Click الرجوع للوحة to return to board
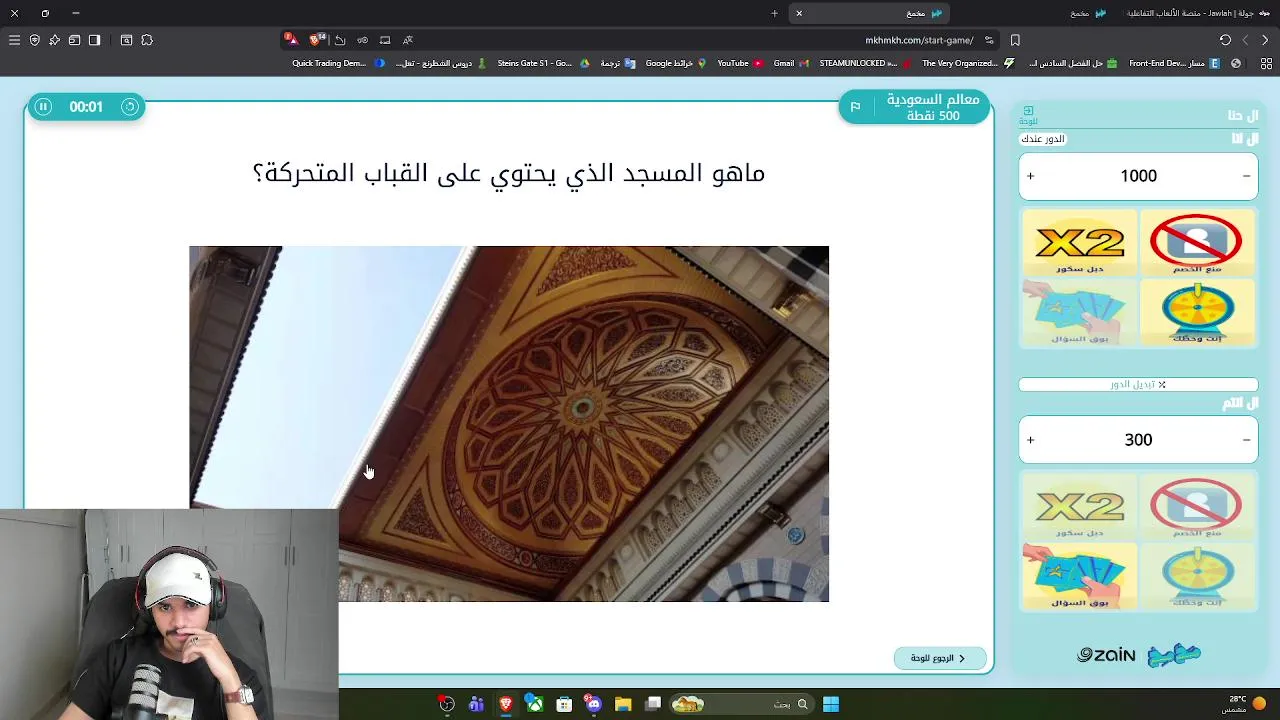Viewport: 1280px width, 720px height. coord(939,658)
